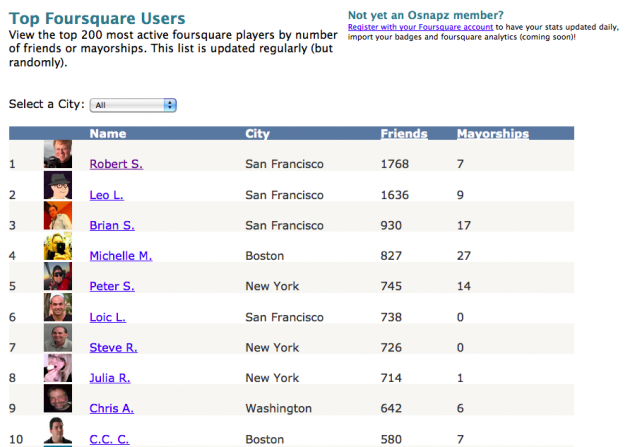The image size is (630, 447).
Task: Open Robert S. profile link
Action: tap(115, 164)
